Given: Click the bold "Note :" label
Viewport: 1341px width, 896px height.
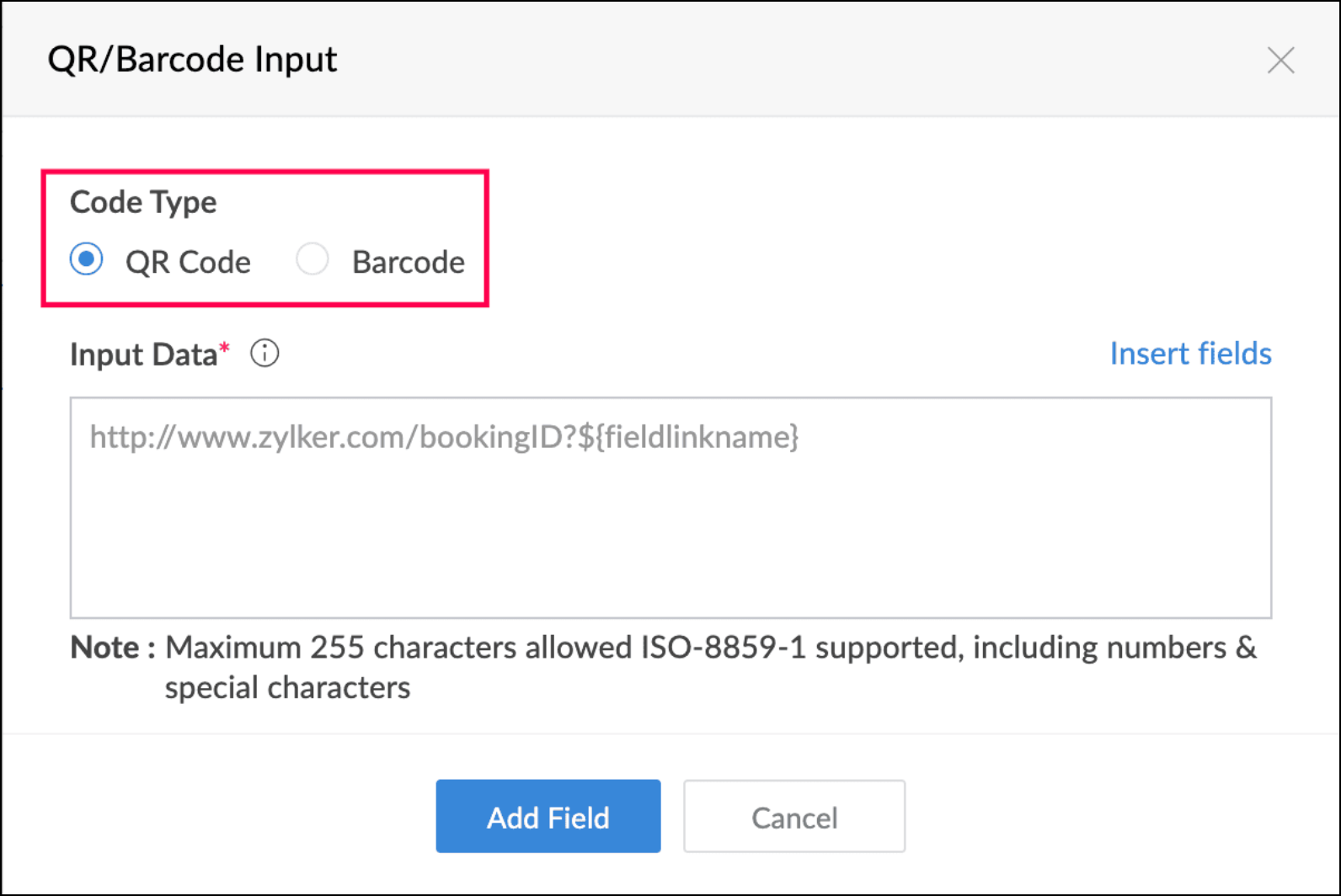Looking at the screenshot, I should click(113, 648).
